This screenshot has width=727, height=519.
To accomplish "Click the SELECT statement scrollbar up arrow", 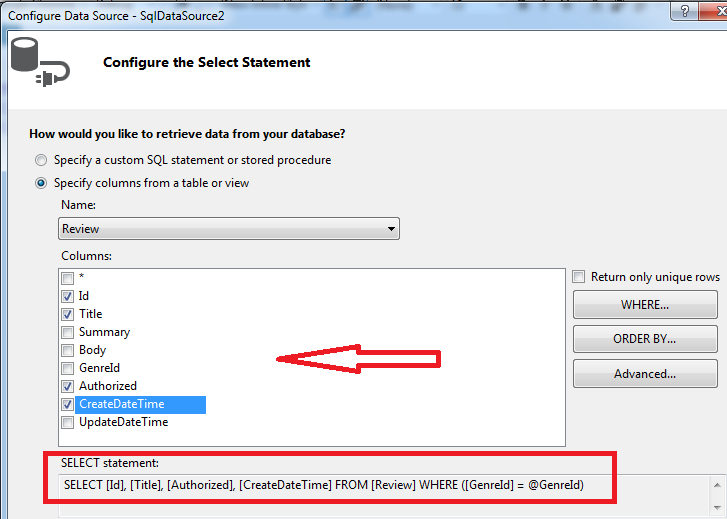I will (x=716, y=485).
